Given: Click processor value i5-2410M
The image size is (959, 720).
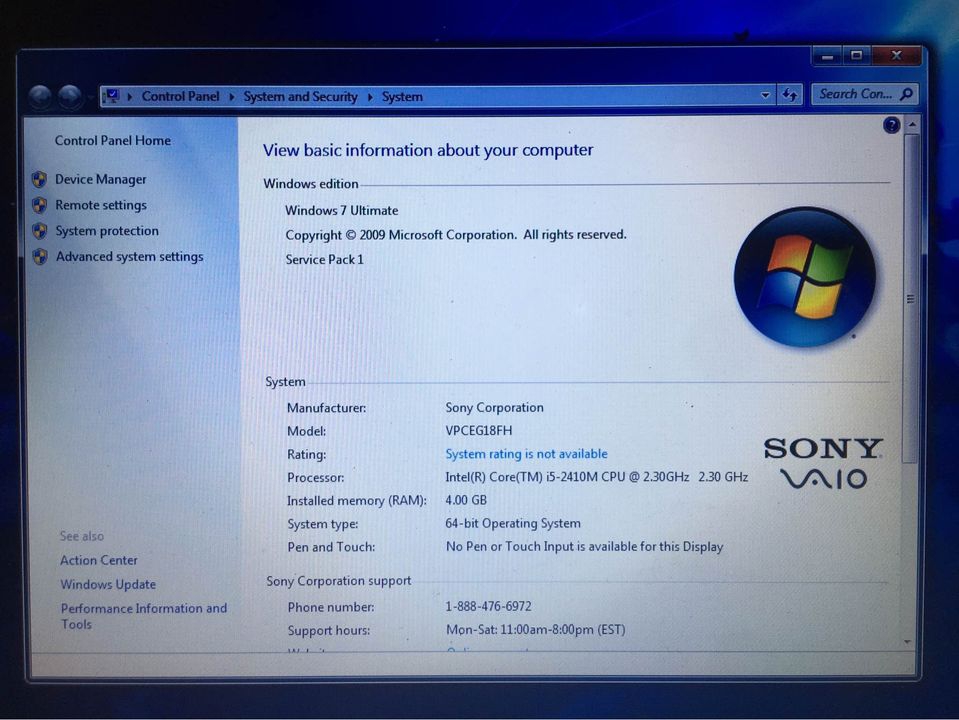Looking at the screenshot, I should tap(597, 477).
